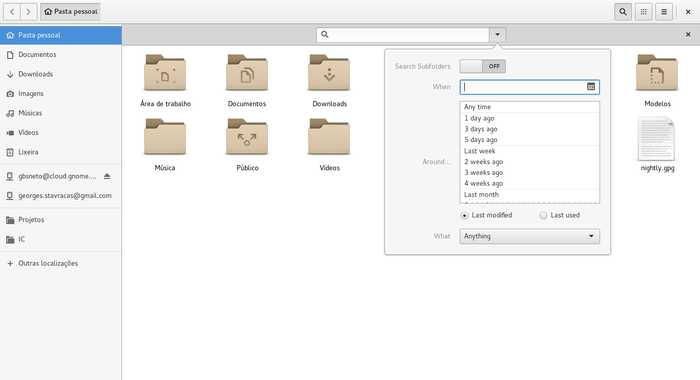Open Lixeira trash in sidebar
Viewport: 700px width, 380px height.
click(x=61, y=152)
